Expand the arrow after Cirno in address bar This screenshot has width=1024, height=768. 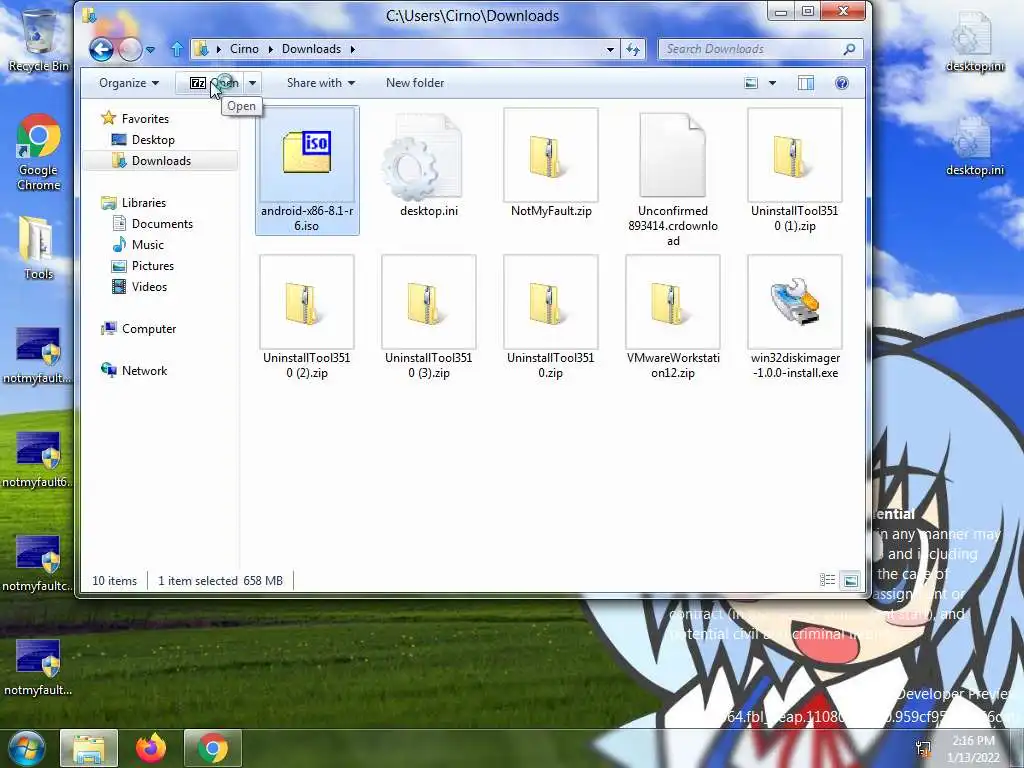tap(270, 49)
